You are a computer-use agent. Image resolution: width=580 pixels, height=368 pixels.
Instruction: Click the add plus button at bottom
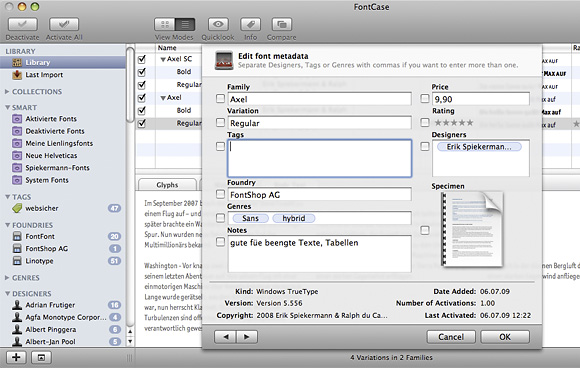coord(16,357)
